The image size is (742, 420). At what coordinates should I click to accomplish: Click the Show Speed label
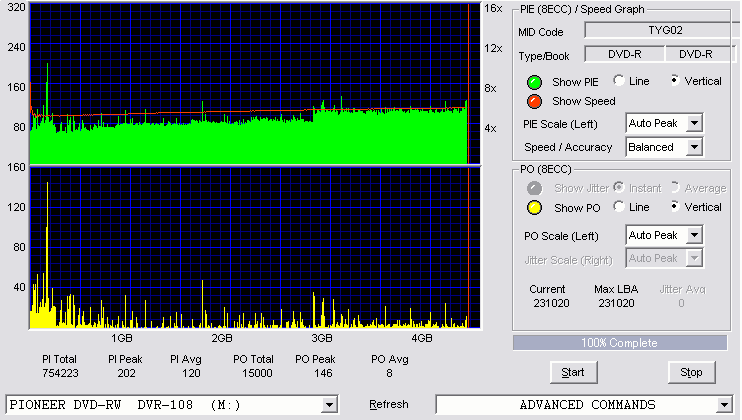point(583,101)
